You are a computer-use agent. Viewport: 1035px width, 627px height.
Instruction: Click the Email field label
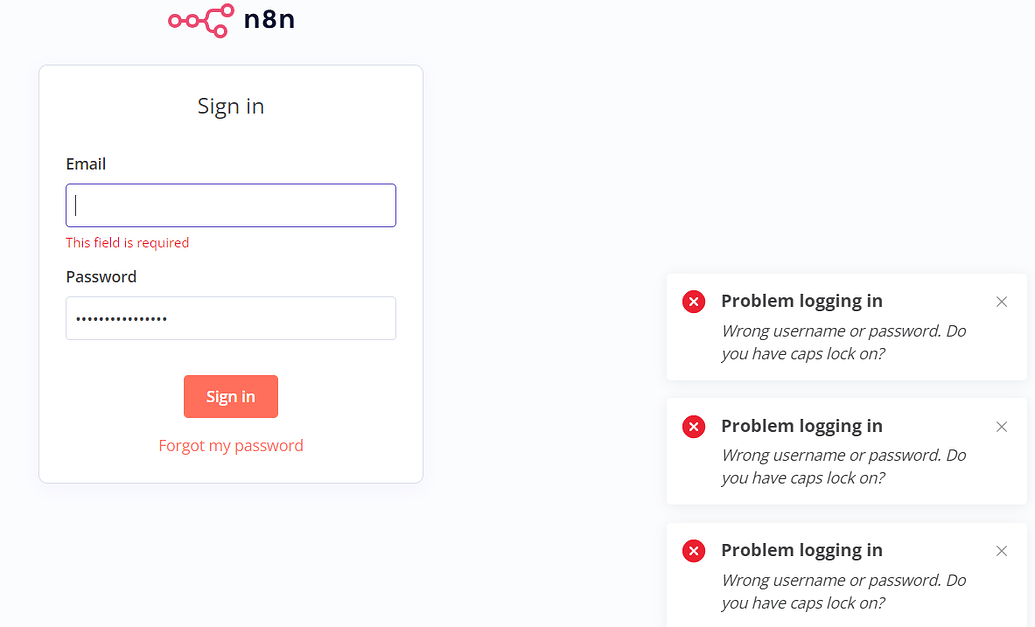coord(85,163)
